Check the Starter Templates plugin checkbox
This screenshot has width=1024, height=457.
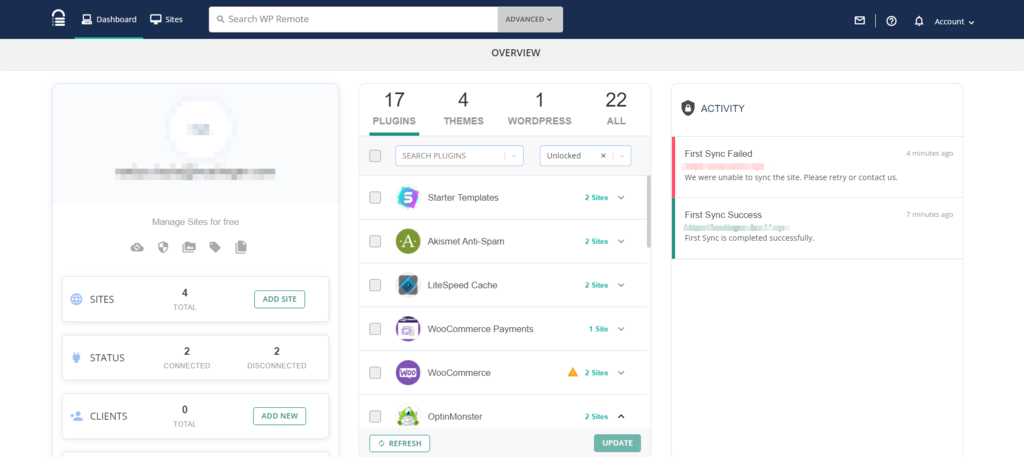(x=375, y=197)
